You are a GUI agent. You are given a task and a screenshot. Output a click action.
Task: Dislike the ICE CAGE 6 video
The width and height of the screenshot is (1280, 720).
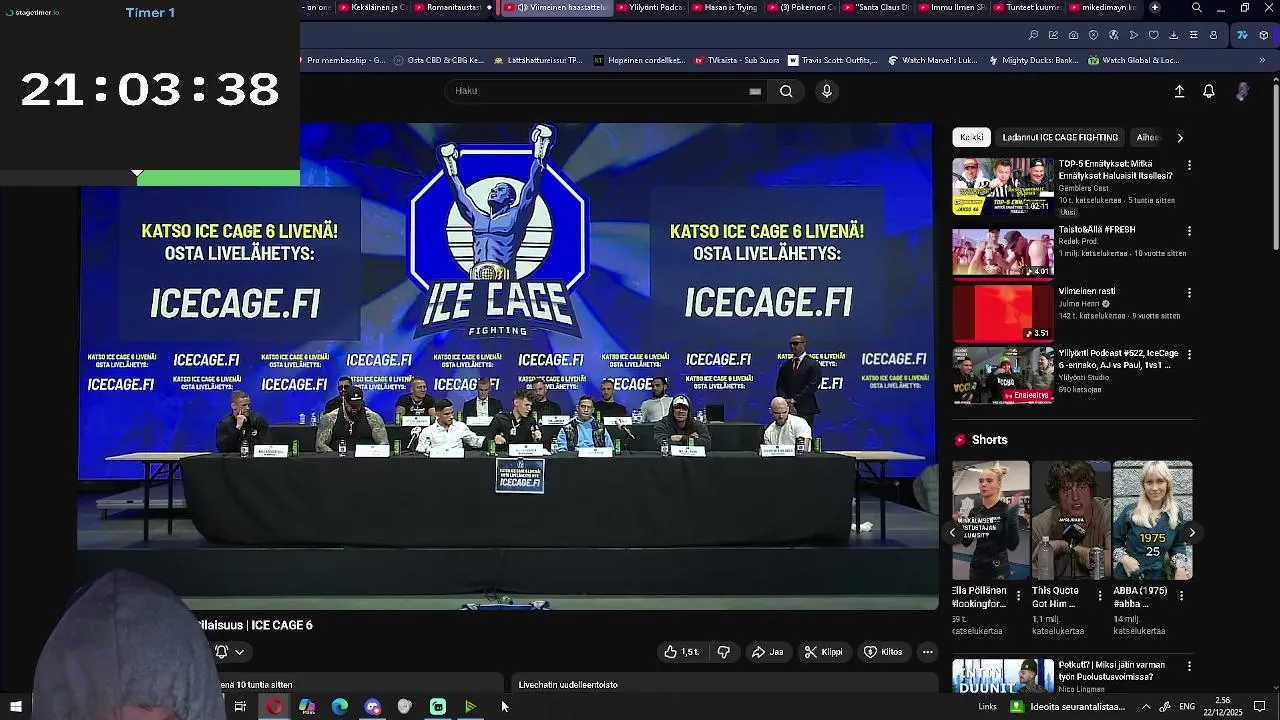[x=723, y=652]
